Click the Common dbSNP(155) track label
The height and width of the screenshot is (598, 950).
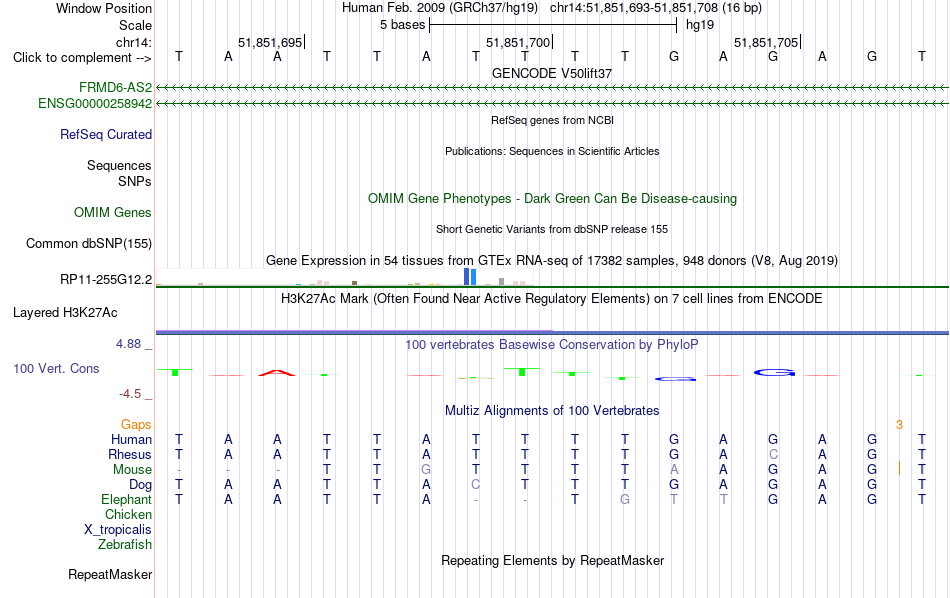tap(89, 244)
